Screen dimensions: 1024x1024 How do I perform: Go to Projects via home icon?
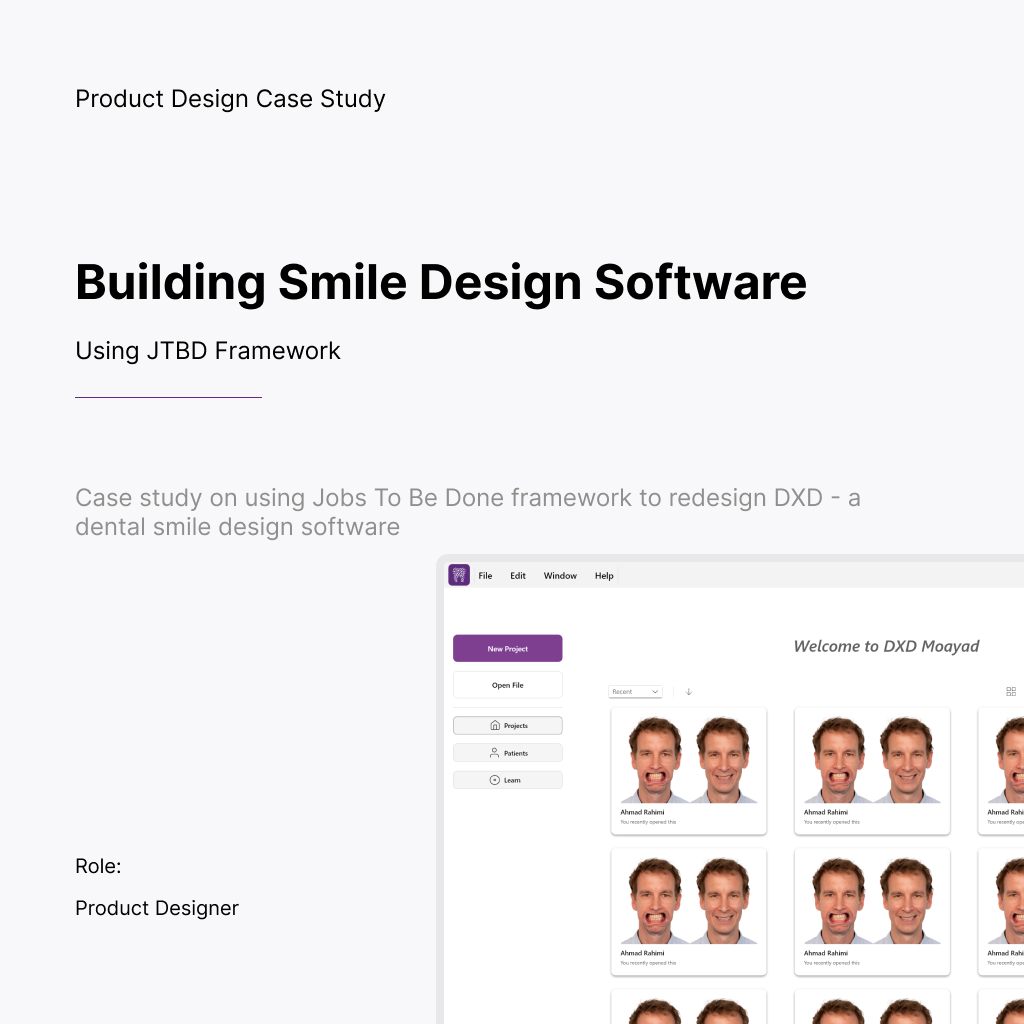[x=508, y=726]
